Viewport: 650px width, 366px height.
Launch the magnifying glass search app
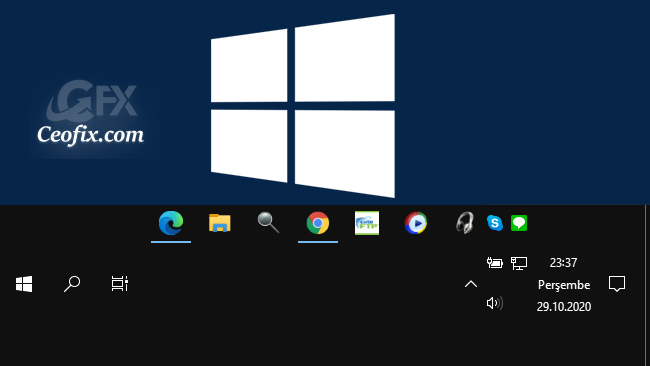pos(268,223)
